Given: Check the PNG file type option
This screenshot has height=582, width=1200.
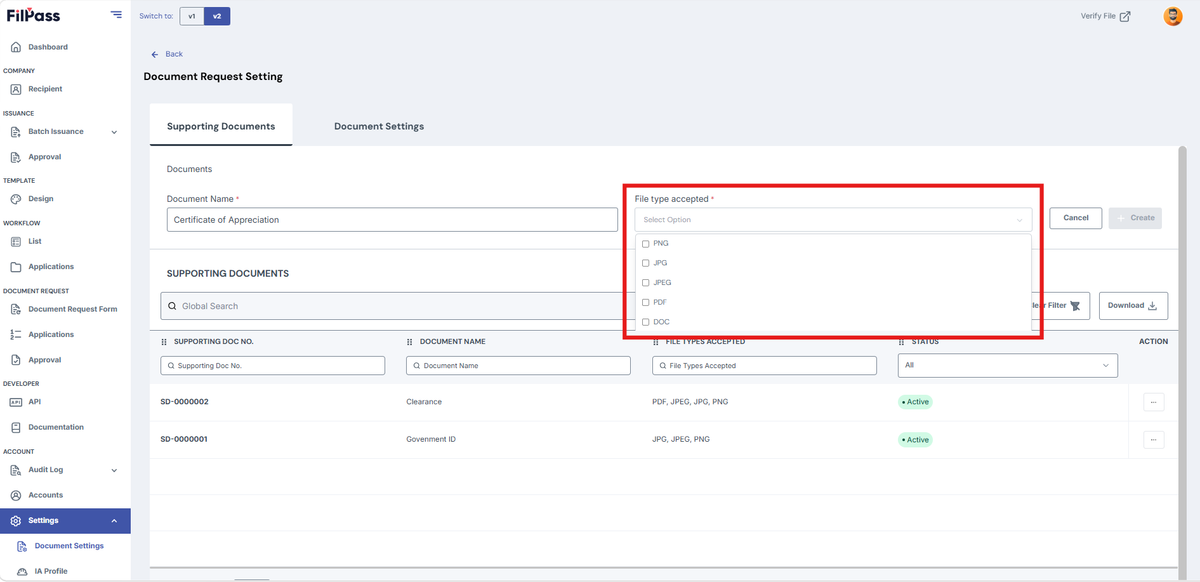Looking at the screenshot, I should [646, 244].
